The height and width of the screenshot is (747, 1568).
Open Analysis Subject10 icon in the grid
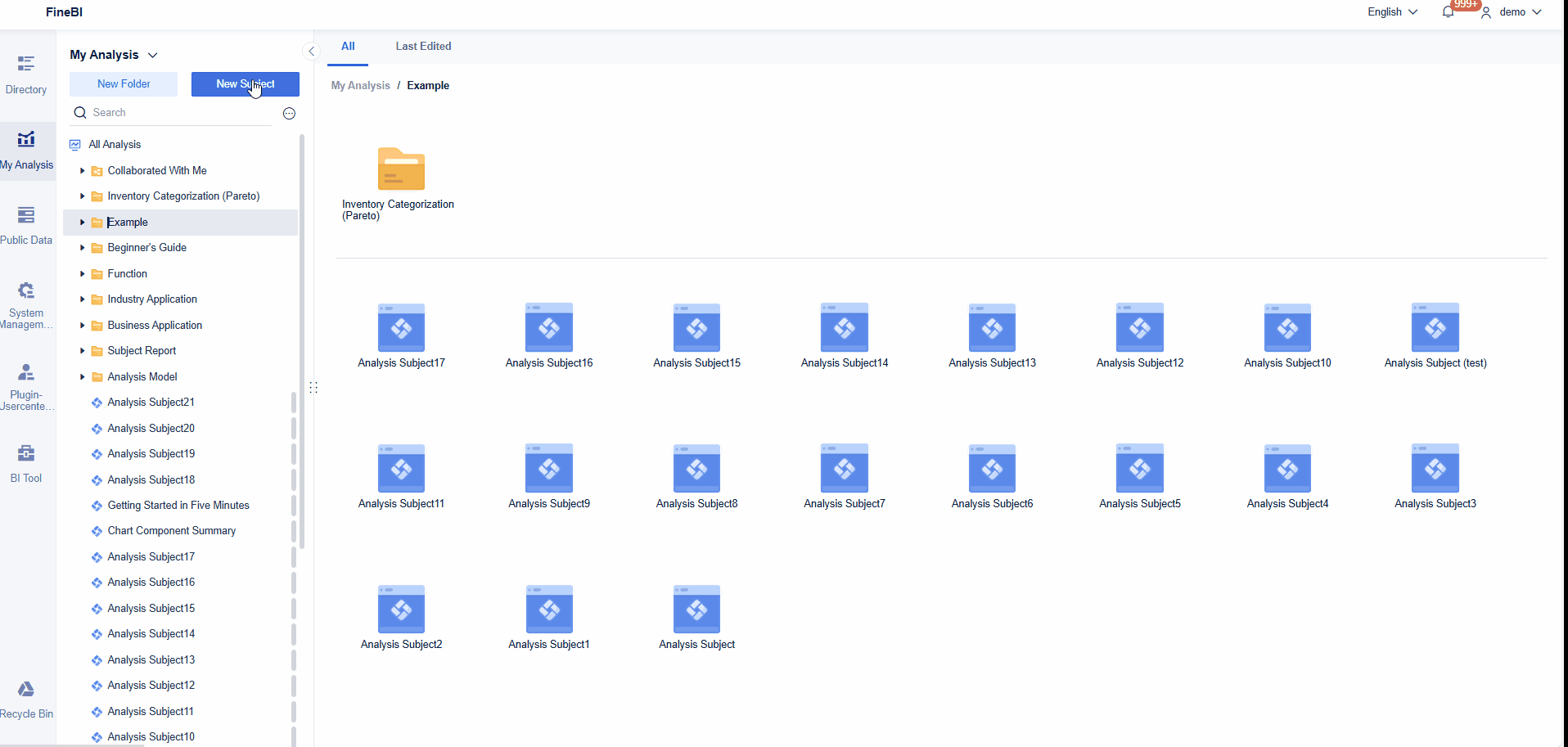tap(1287, 328)
